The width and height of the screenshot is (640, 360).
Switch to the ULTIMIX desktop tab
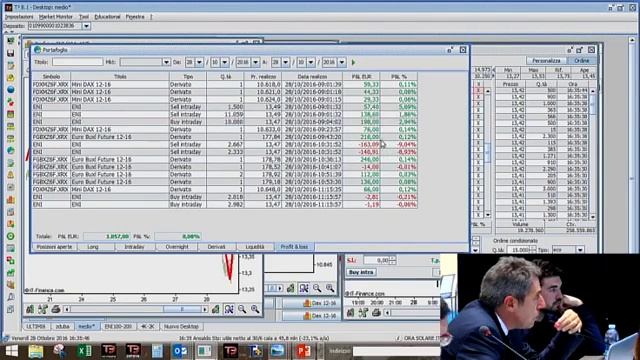point(36,327)
